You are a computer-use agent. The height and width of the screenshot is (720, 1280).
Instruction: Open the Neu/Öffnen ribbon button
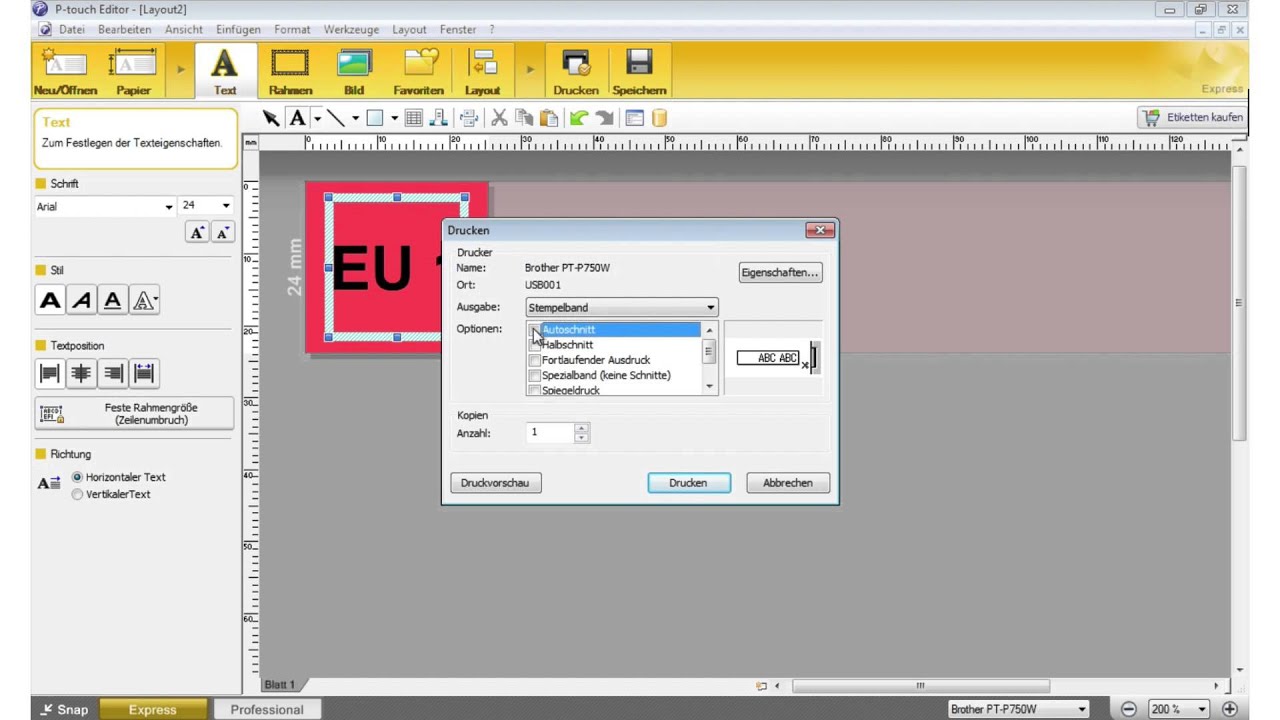pos(65,72)
